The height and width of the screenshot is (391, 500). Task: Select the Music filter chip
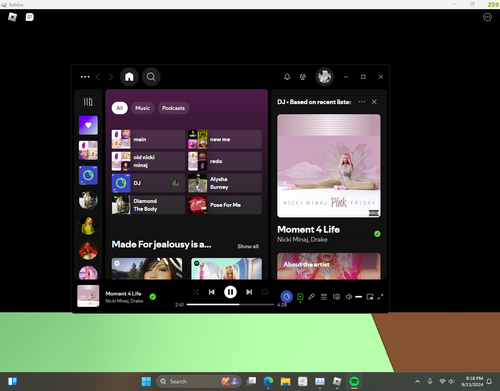tap(143, 108)
